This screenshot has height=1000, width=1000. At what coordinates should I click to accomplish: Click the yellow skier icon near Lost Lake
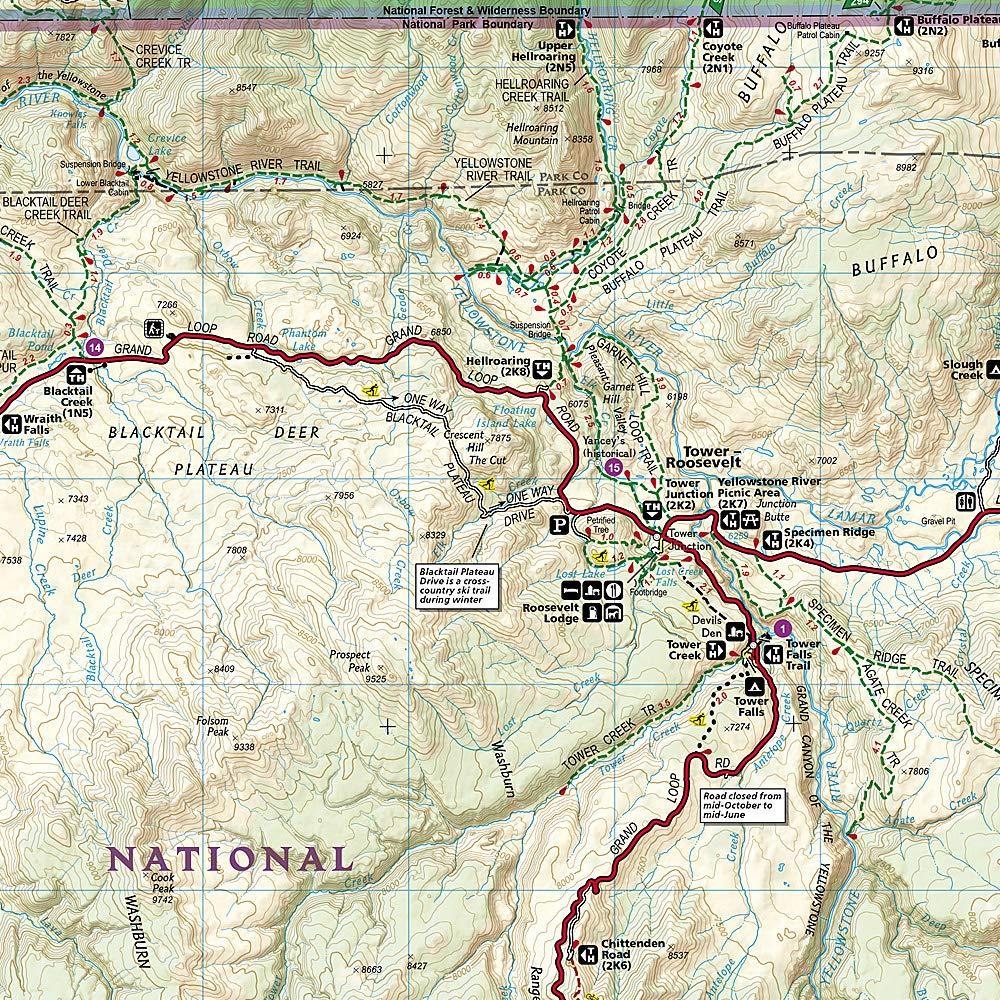pos(599,556)
